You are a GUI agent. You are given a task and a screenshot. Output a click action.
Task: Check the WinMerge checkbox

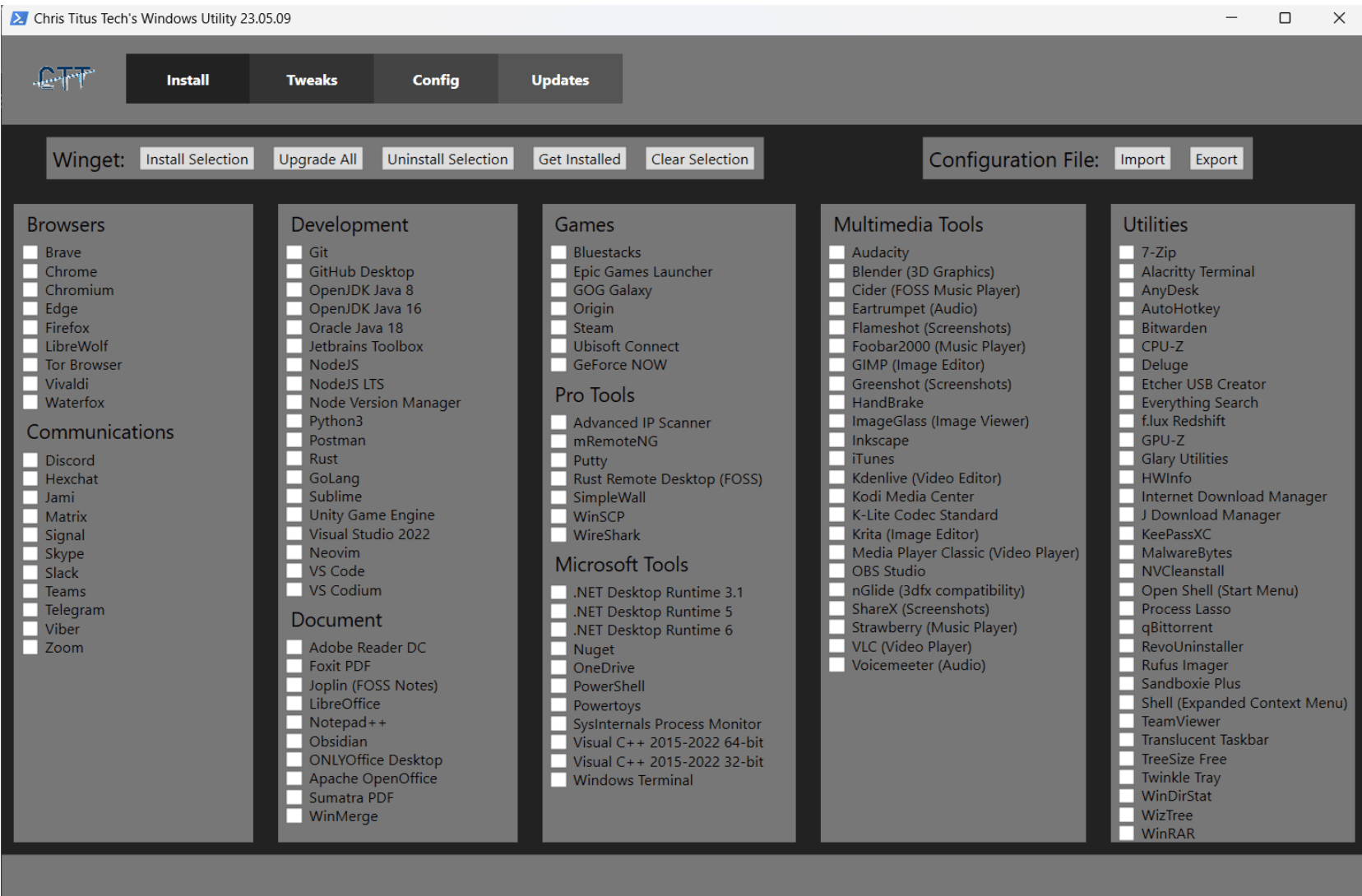(x=294, y=815)
